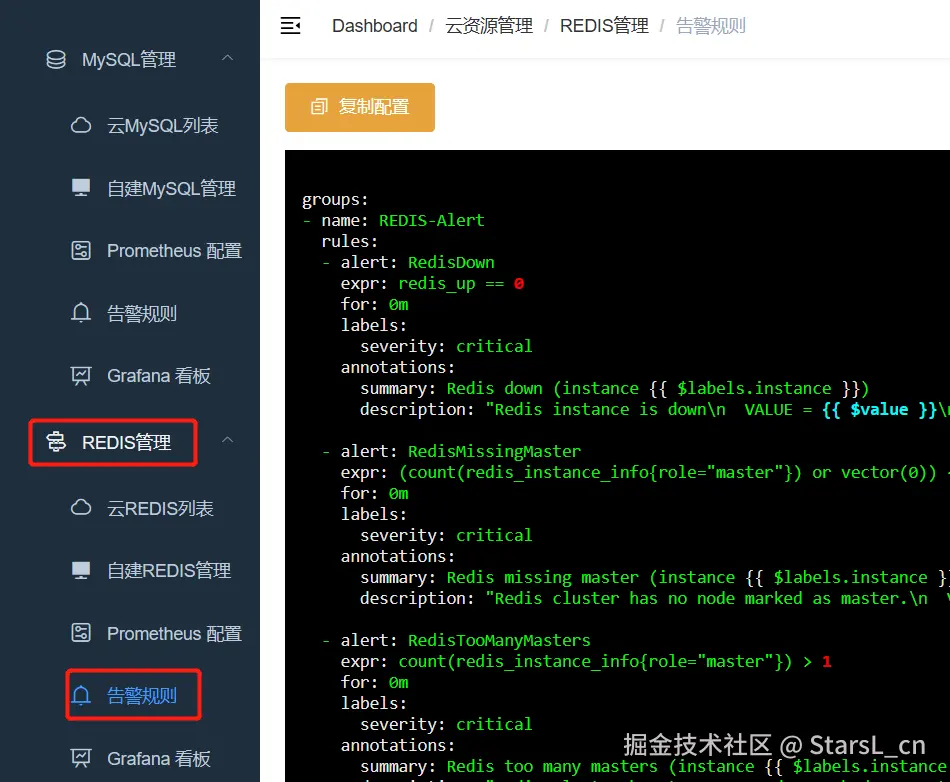Click the expr with count > 1
950x782 pixels.
[614, 661]
